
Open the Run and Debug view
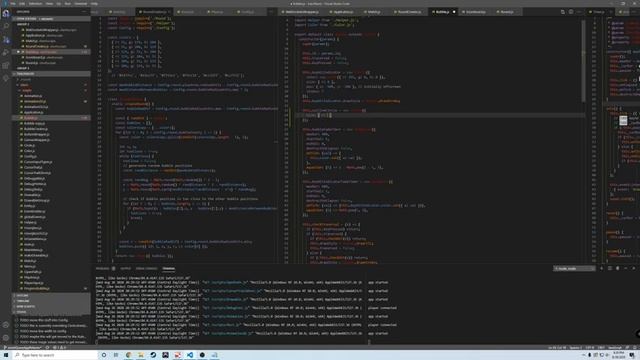[6, 53]
